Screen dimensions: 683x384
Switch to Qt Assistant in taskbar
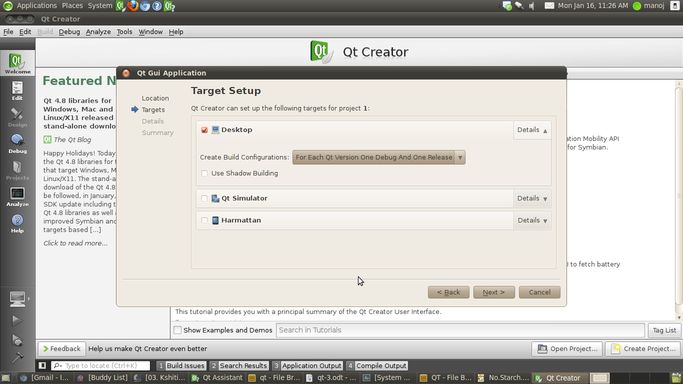coord(217,378)
